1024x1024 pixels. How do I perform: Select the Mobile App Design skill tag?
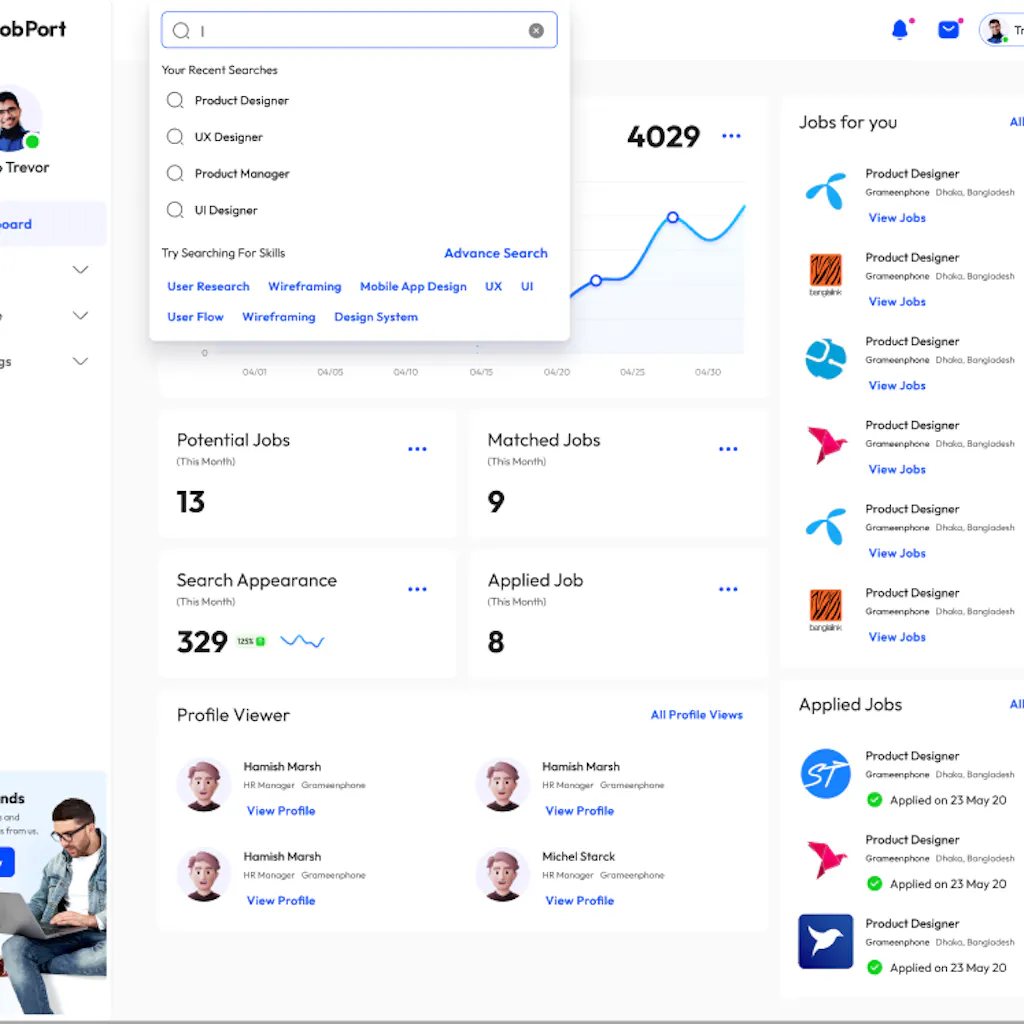click(x=413, y=287)
